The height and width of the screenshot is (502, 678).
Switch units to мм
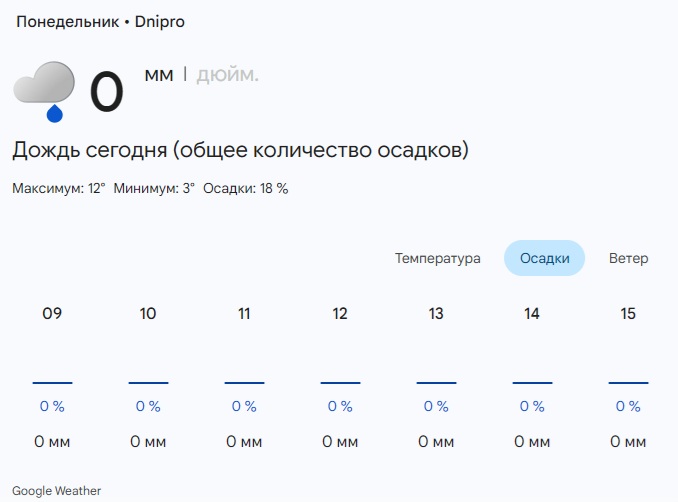(158, 75)
